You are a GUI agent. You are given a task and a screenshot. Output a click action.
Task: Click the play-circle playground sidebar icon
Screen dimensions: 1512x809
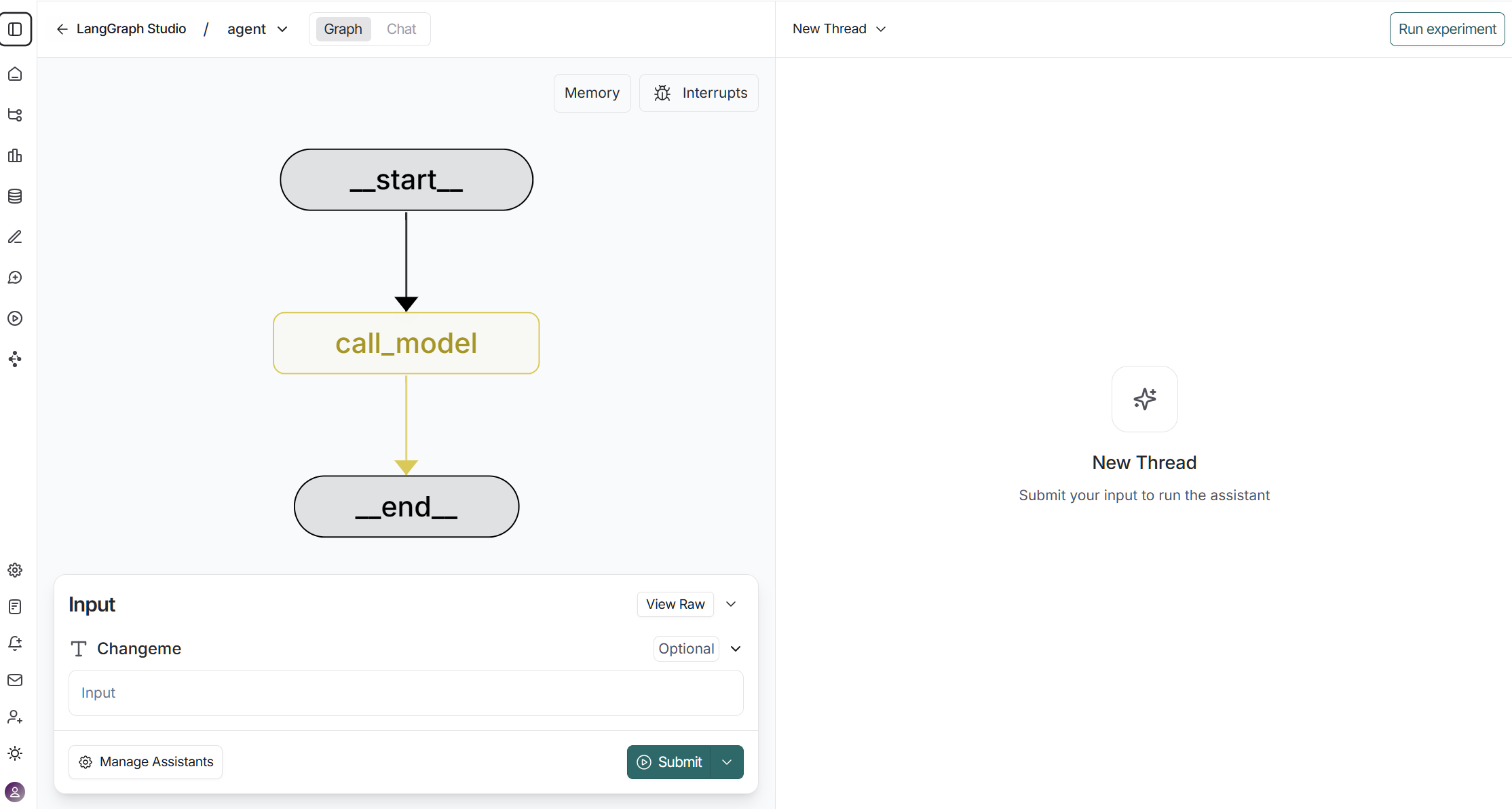(15, 318)
